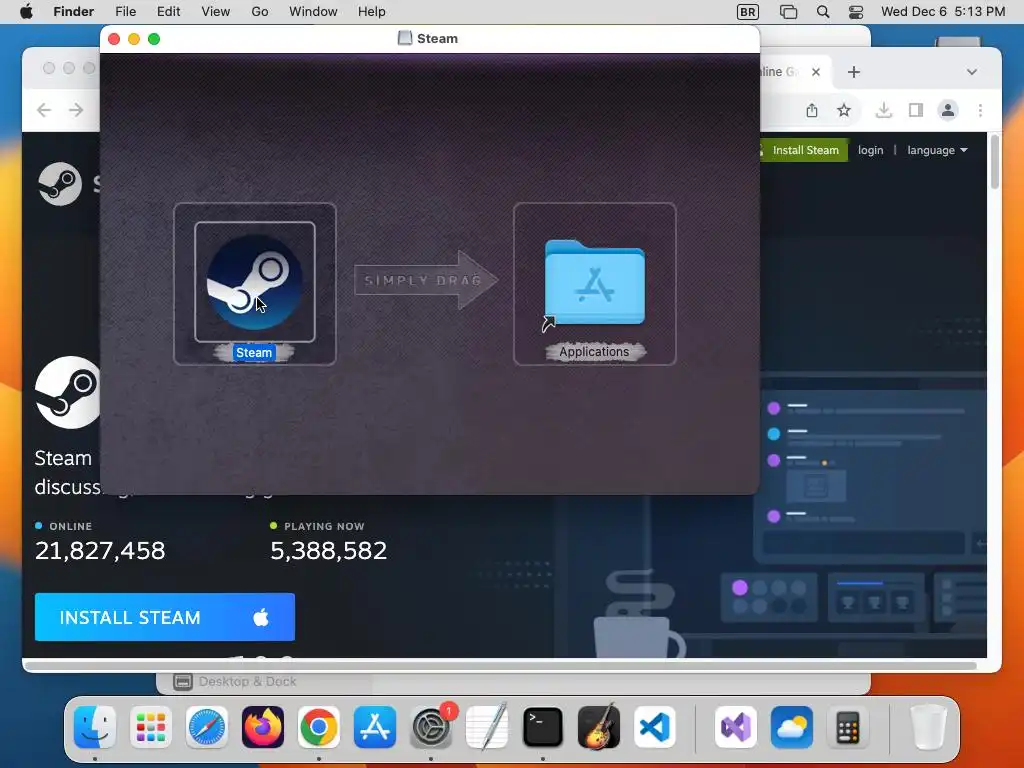Expand the language dropdown on Steam page

pyautogui.click(x=937, y=150)
